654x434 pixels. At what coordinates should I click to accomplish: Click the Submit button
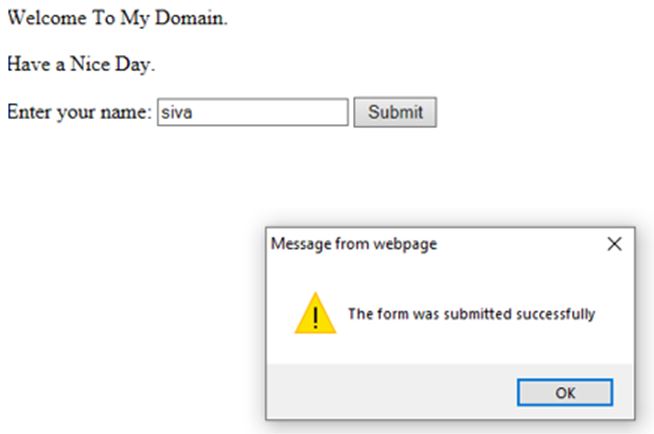395,112
